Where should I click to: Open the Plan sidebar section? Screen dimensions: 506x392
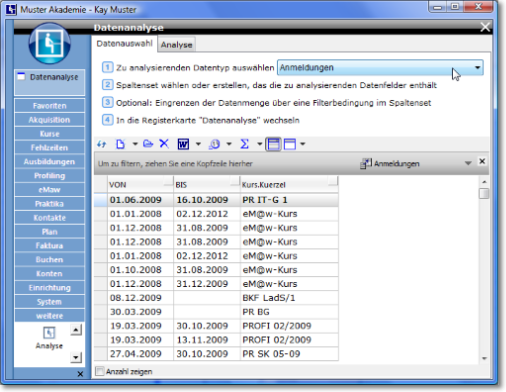(50, 232)
